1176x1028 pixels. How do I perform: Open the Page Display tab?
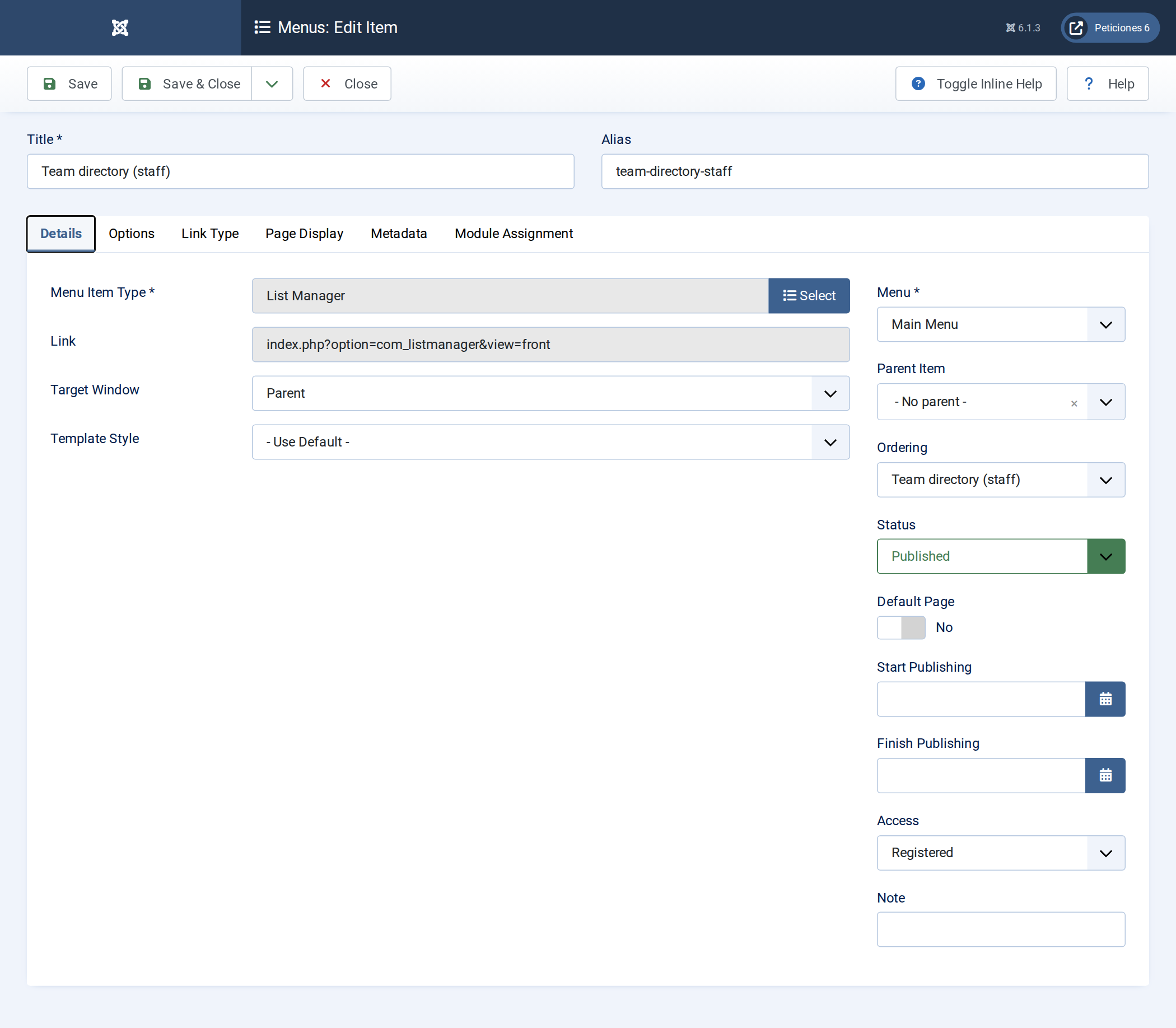tap(305, 234)
